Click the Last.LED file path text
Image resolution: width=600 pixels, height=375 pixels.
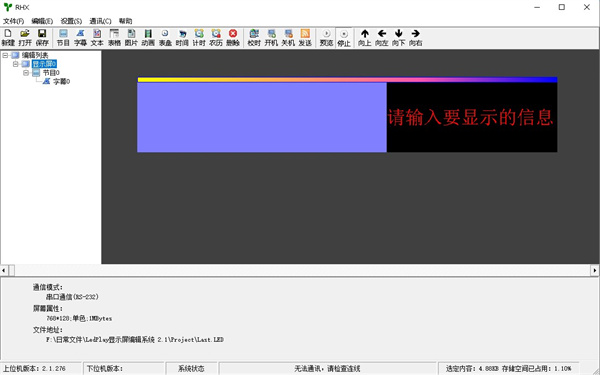135,340
